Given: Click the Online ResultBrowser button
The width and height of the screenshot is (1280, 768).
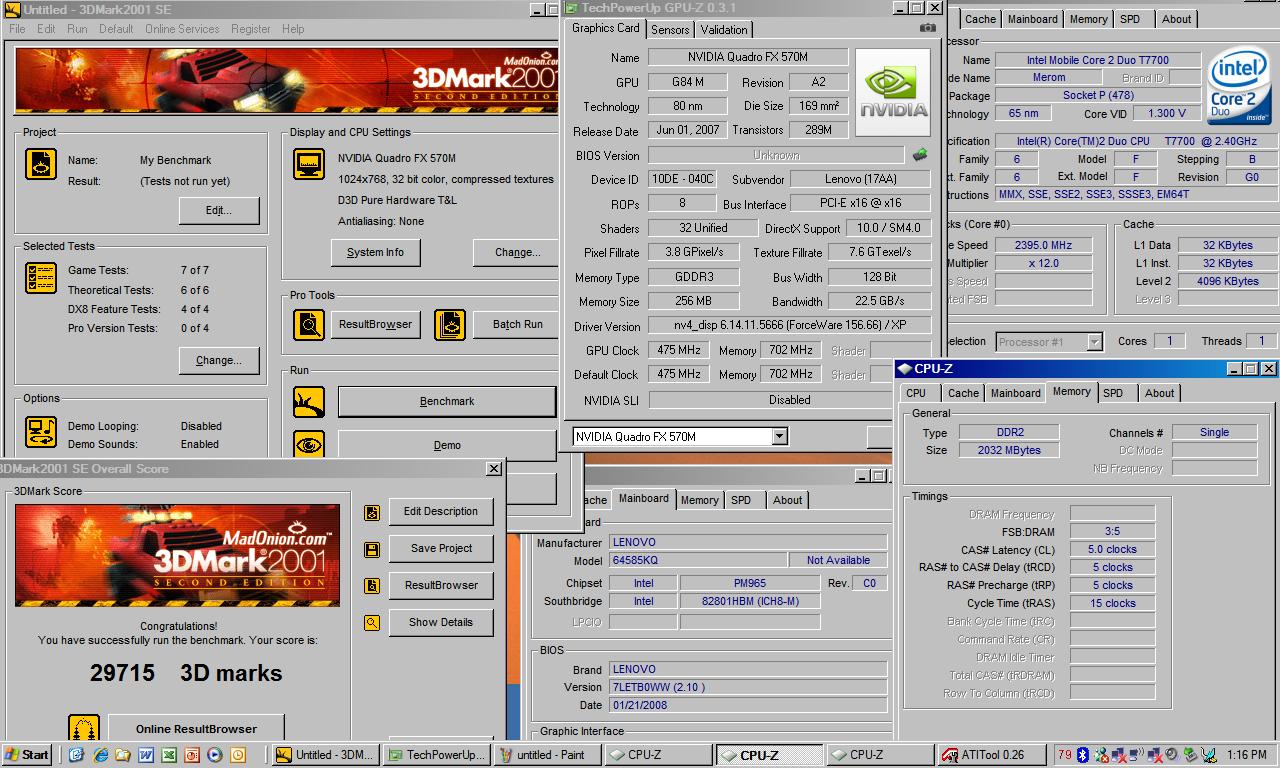Looking at the screenshot, I should click(196, 728).
